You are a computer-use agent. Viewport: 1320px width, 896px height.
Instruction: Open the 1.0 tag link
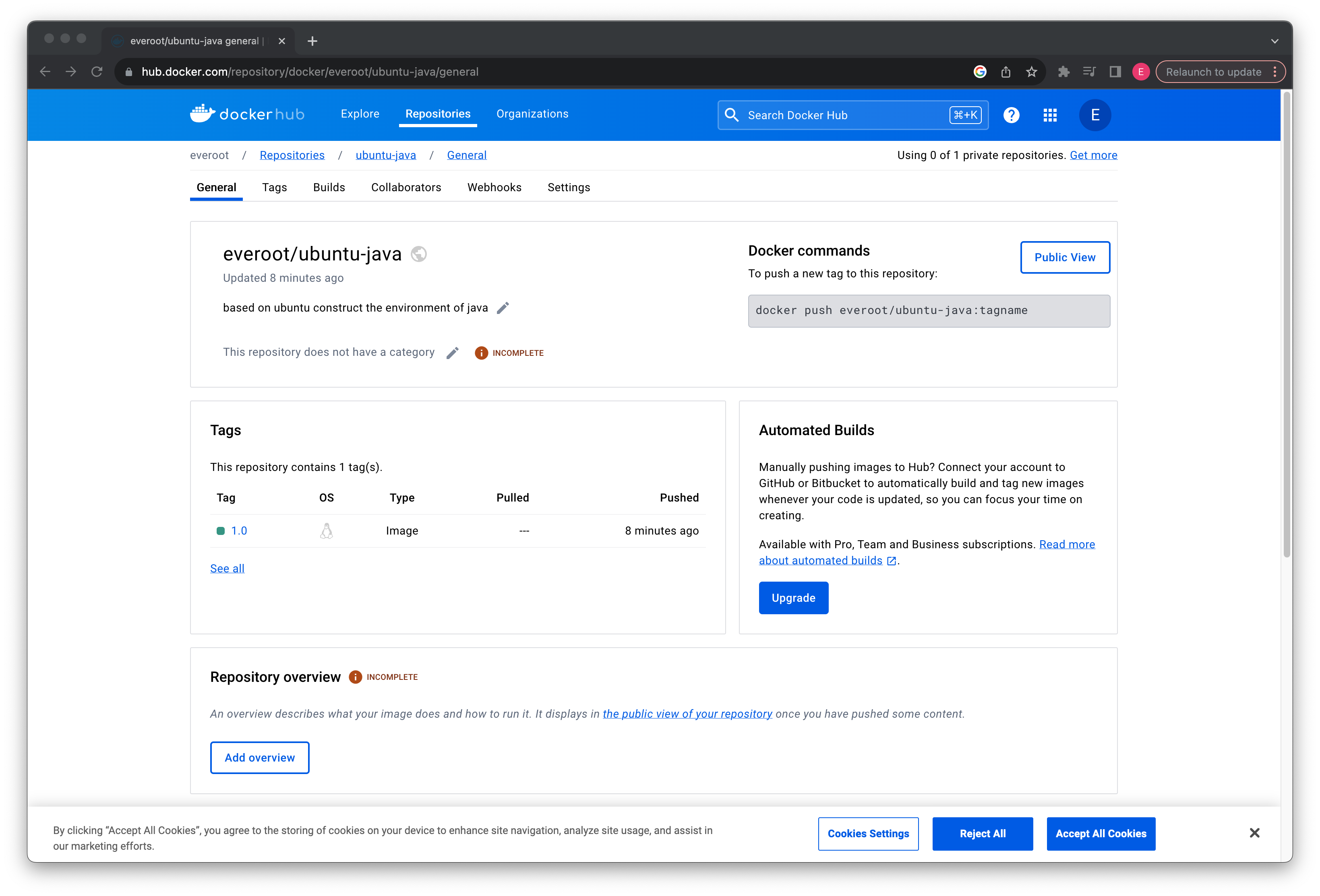(x=238, y=531)
